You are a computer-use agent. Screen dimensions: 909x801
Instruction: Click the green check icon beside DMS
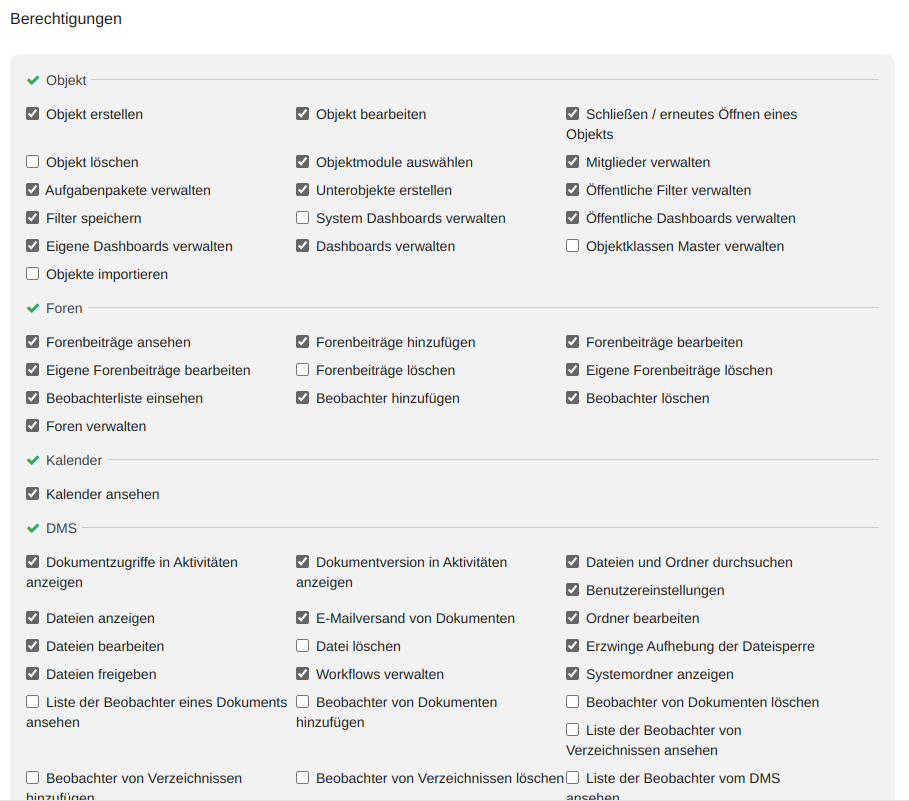coord(33,528)
